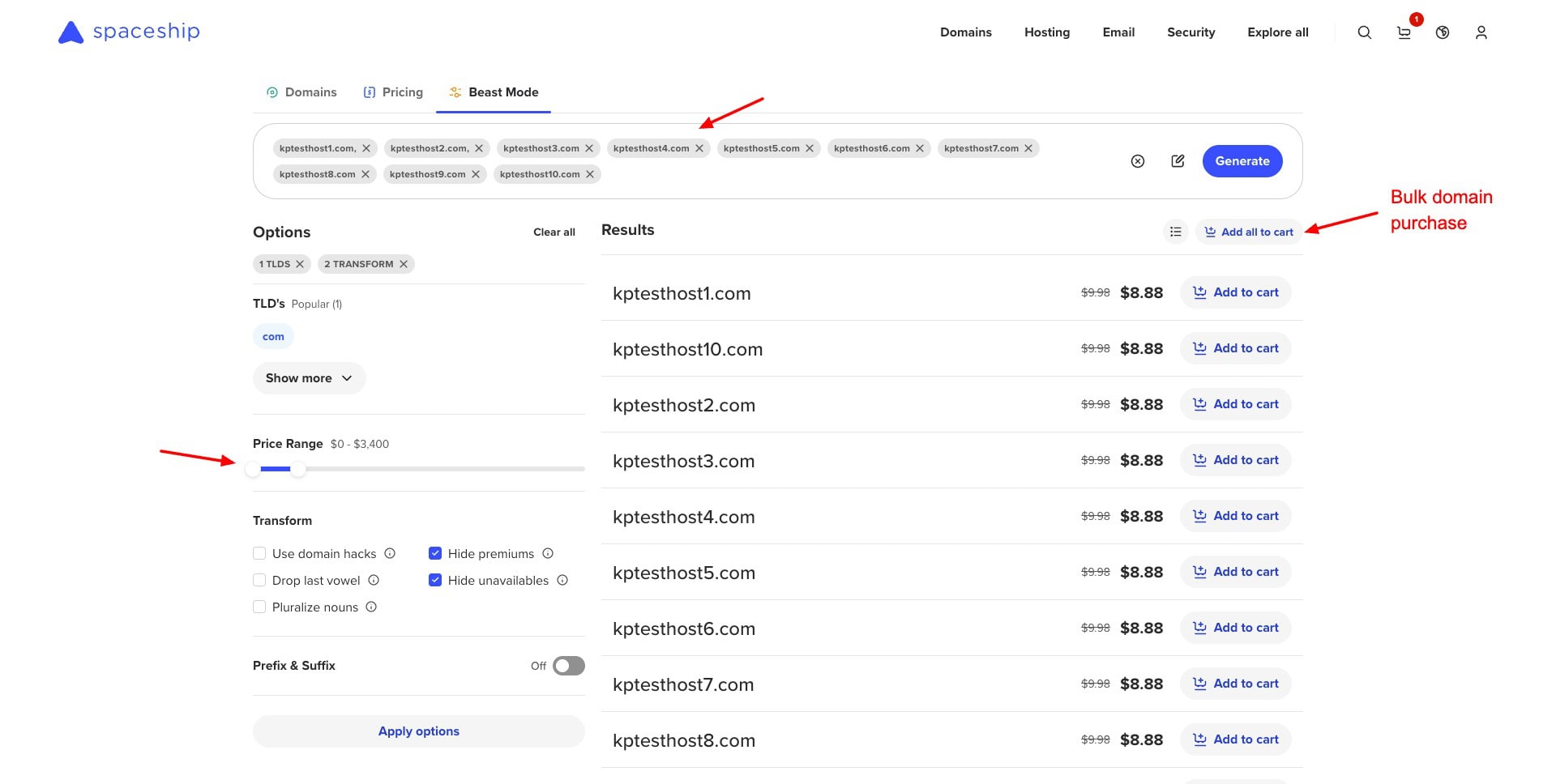Click the currency selector icon in header
The image size is (1556, 784).
click(x=1443, y=32)
